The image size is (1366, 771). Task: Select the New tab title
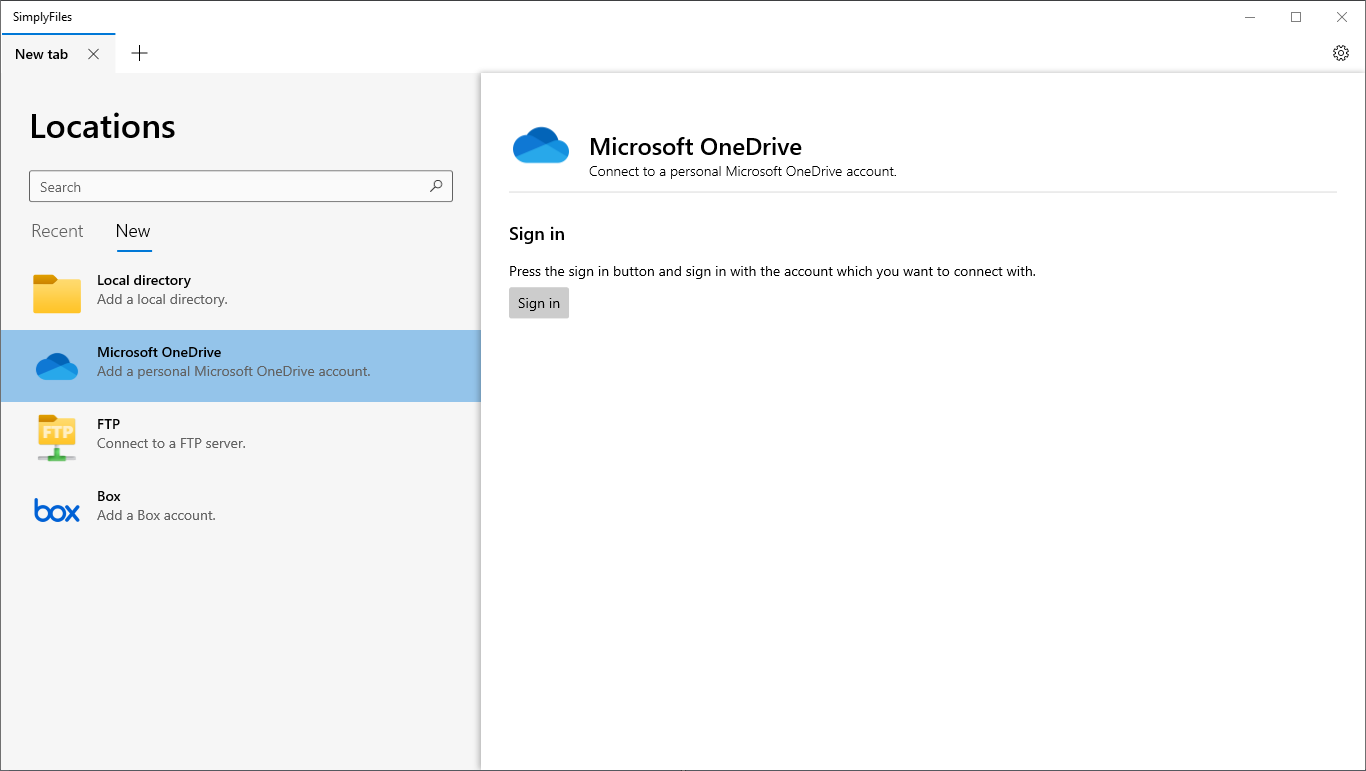[41, 54]
